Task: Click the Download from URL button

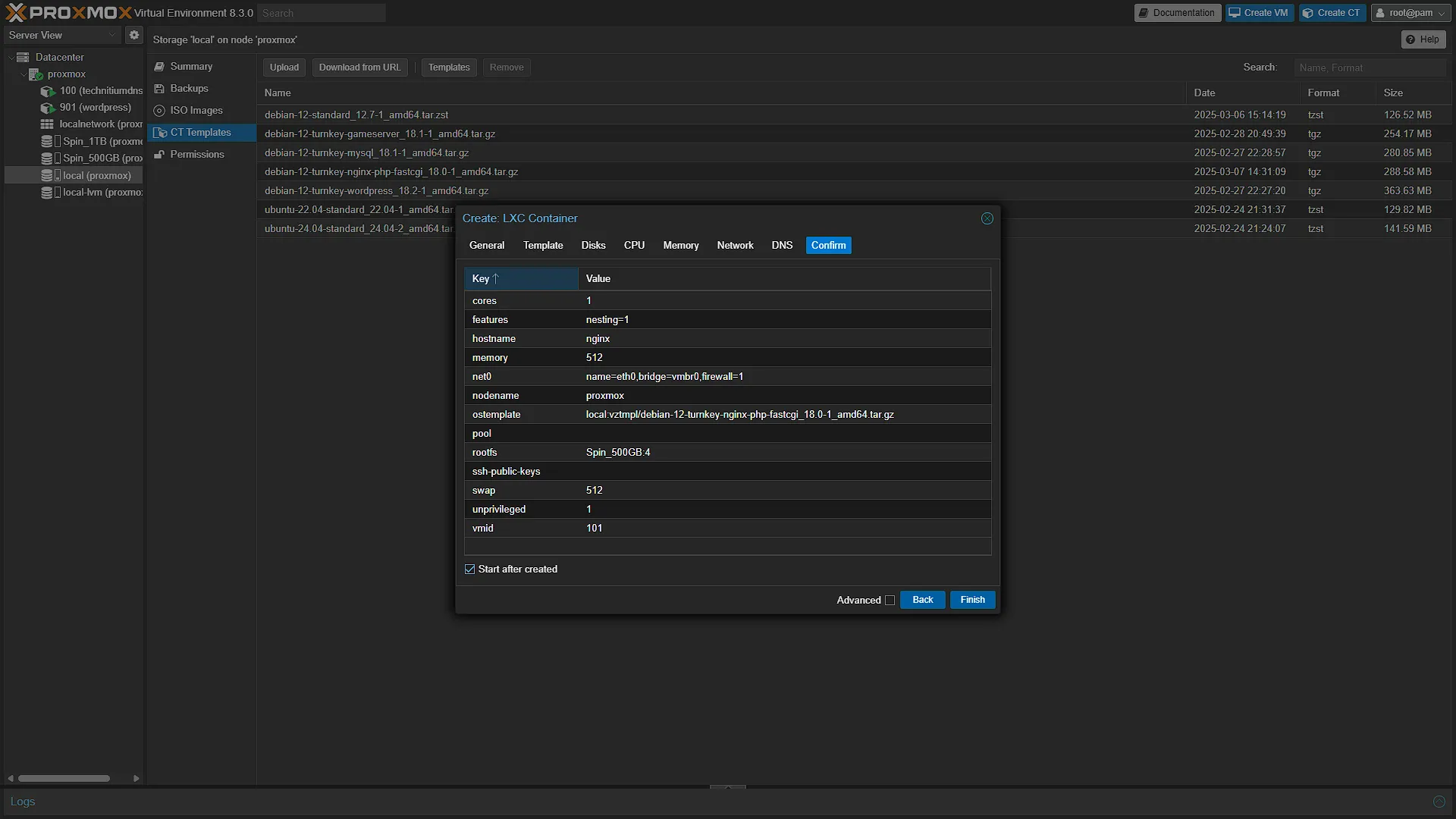Action: pos(359,67)
